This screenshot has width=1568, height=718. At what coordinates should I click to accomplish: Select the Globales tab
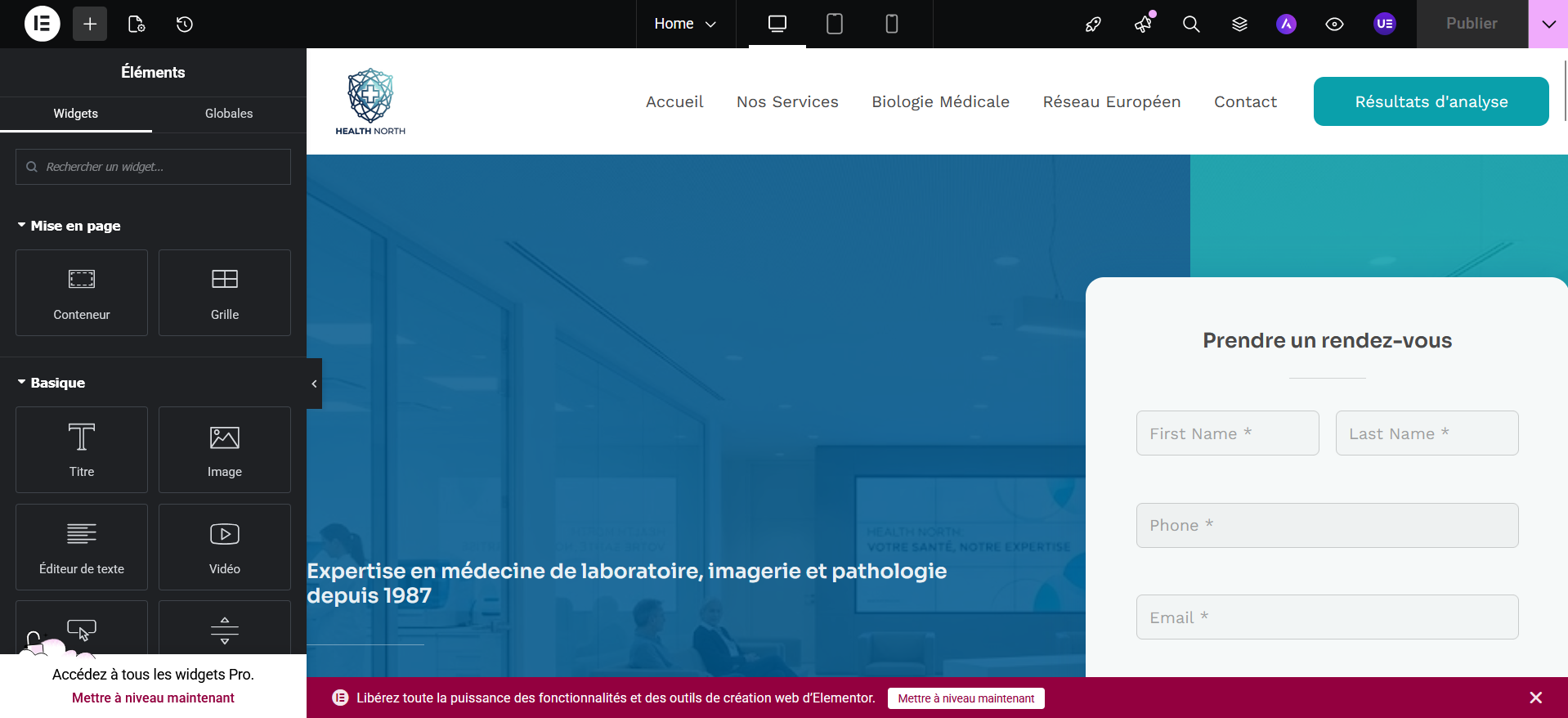pyautogui.click(x=229, y=114)
